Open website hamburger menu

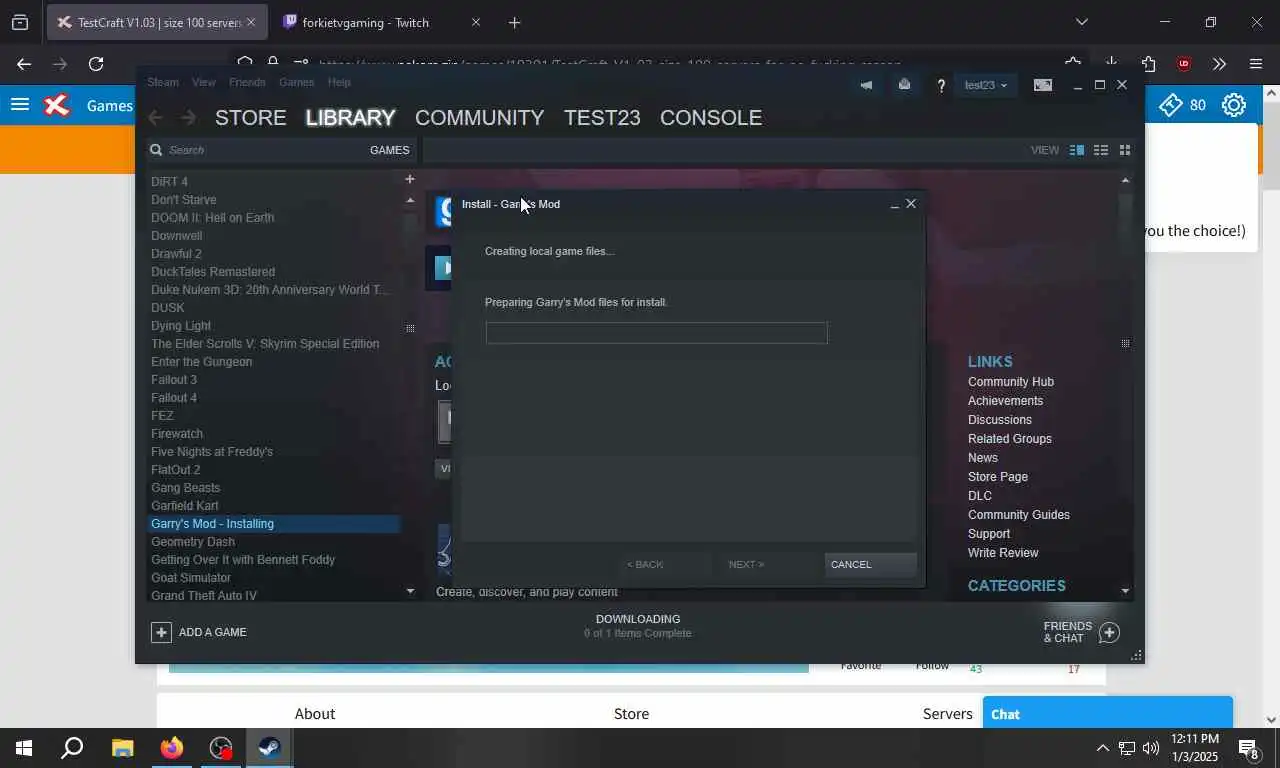coord(19,105)
